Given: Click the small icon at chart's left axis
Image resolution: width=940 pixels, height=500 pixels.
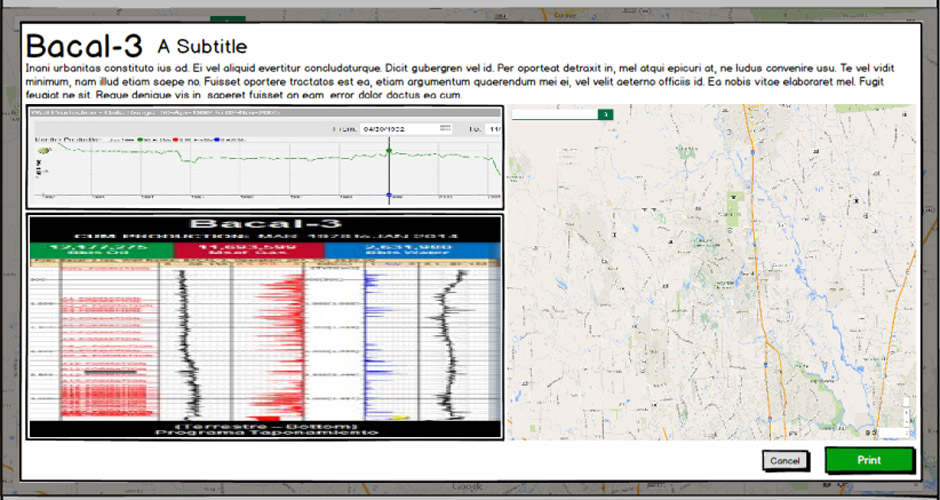Looking at the screenshot, I should click(43, 151).
